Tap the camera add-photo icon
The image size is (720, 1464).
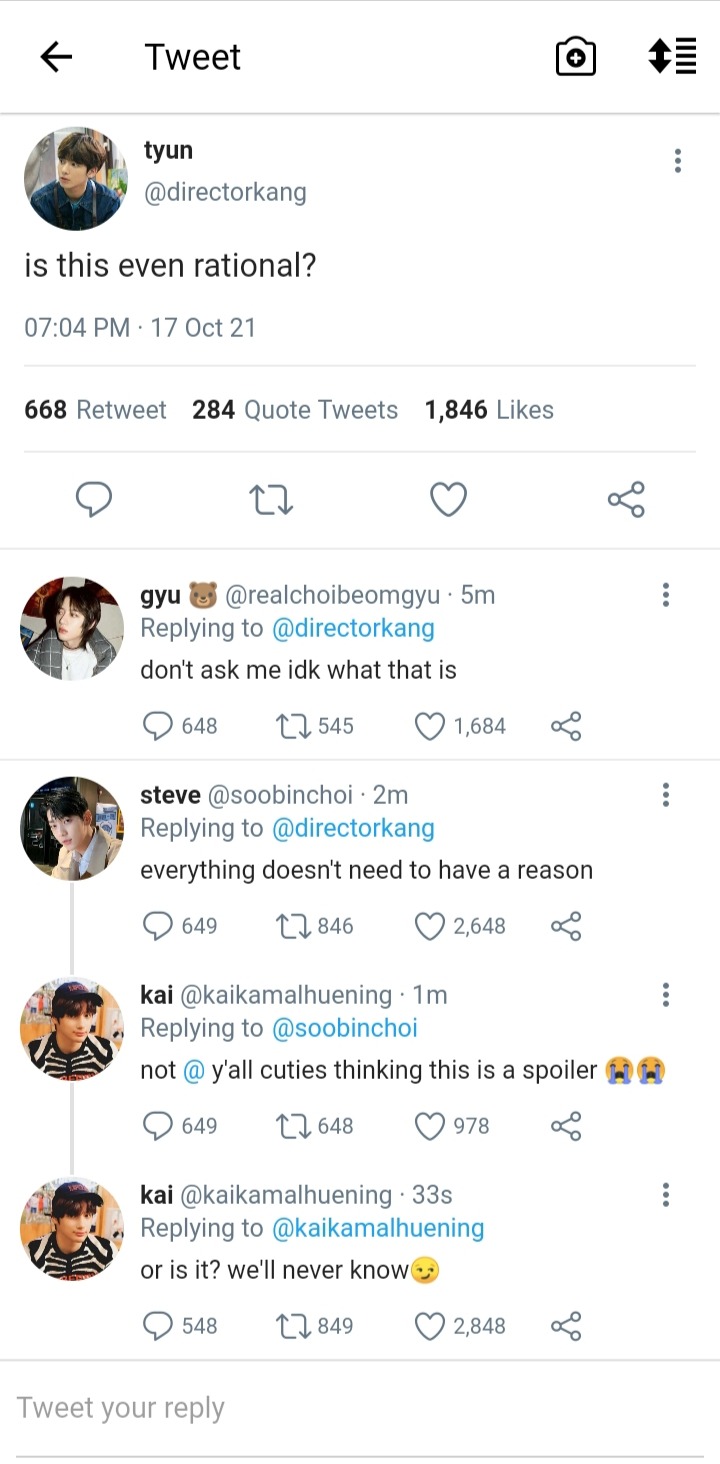(x=576, y=57)
